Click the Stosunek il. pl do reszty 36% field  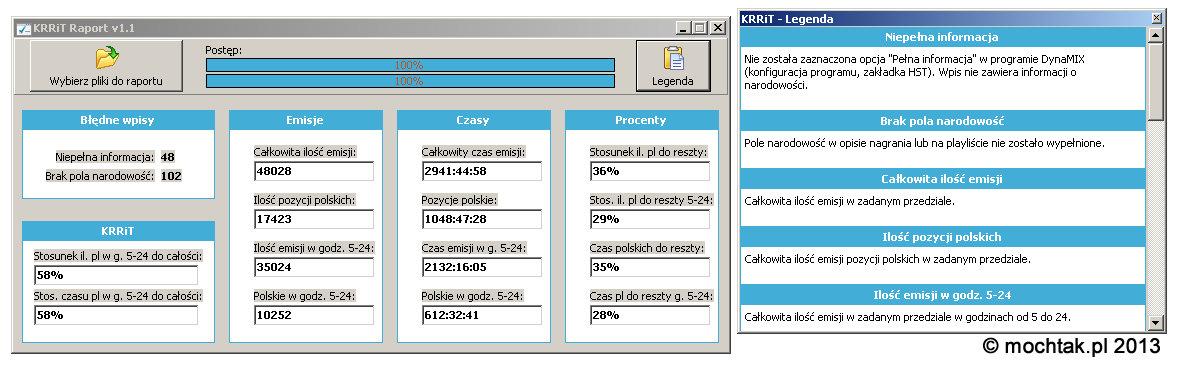650,171
